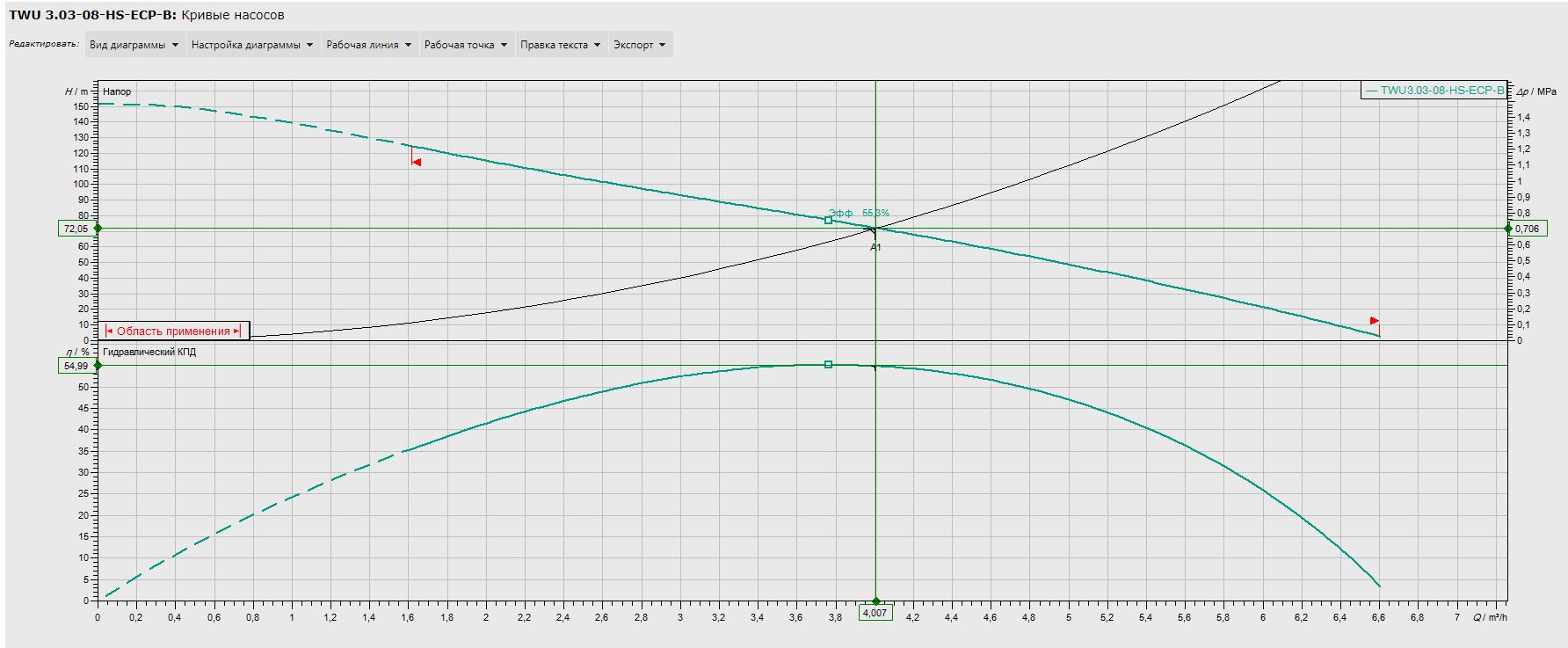The height and width of the screenshot is (648, 1568).
Task: Select the A1 duty point marker
Action: click(875, 247)
